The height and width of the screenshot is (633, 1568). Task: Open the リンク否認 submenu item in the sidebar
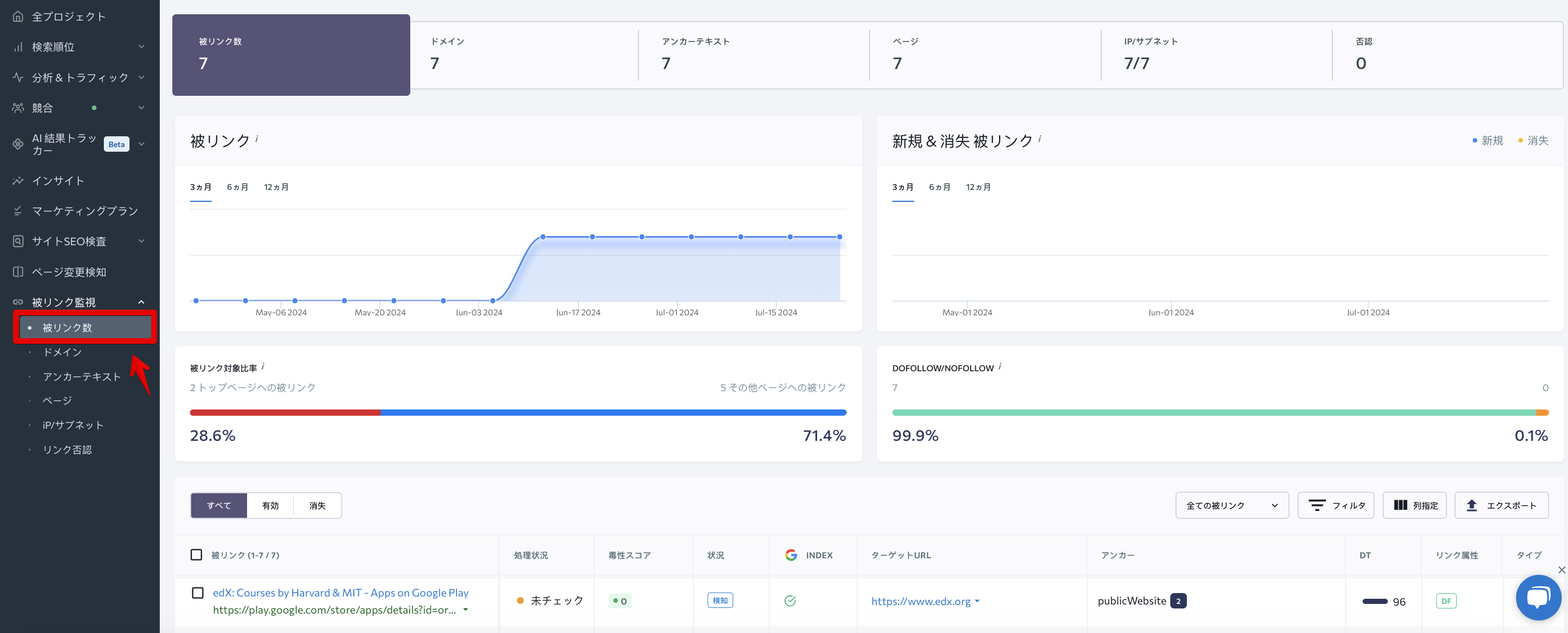click(x=67, y=449)
